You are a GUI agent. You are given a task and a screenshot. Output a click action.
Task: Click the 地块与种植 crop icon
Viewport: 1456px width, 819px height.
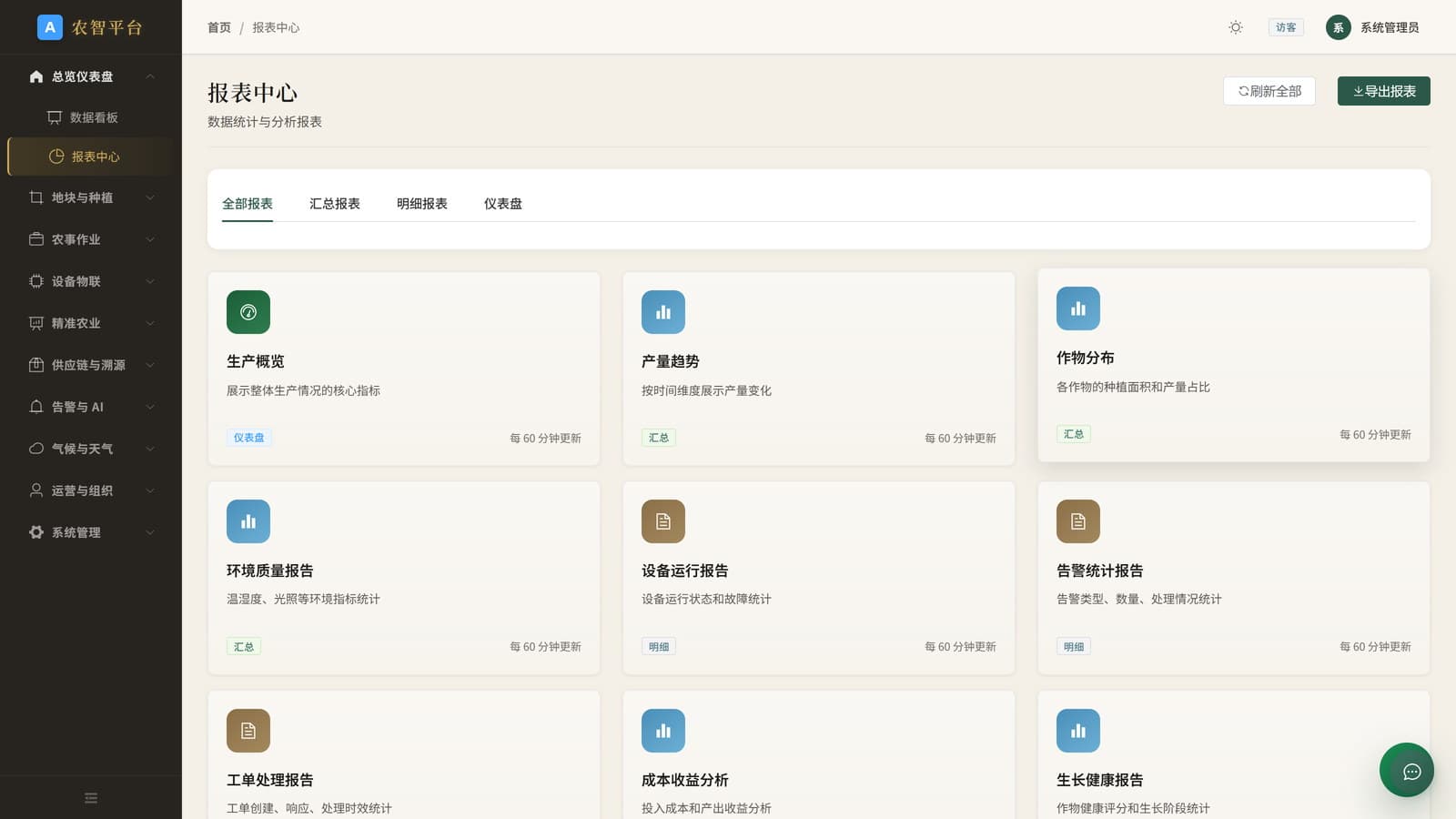(x=36, y=197)
